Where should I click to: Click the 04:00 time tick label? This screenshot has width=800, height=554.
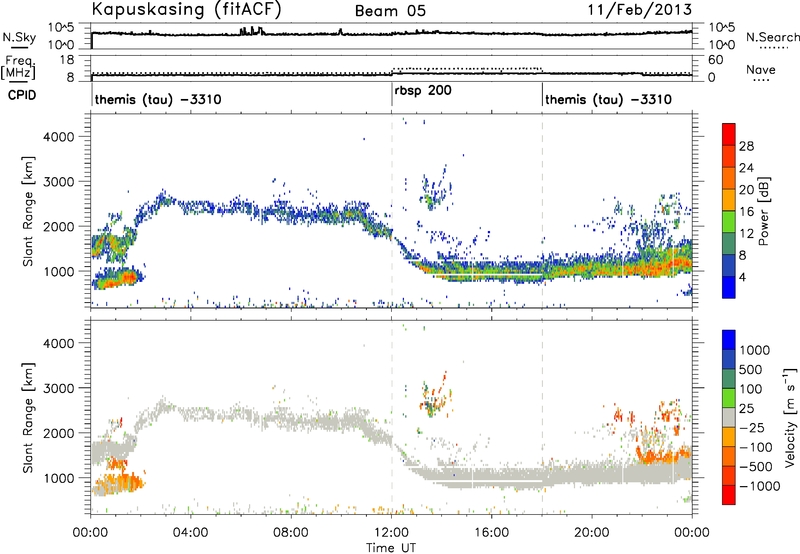pos(190,533)
